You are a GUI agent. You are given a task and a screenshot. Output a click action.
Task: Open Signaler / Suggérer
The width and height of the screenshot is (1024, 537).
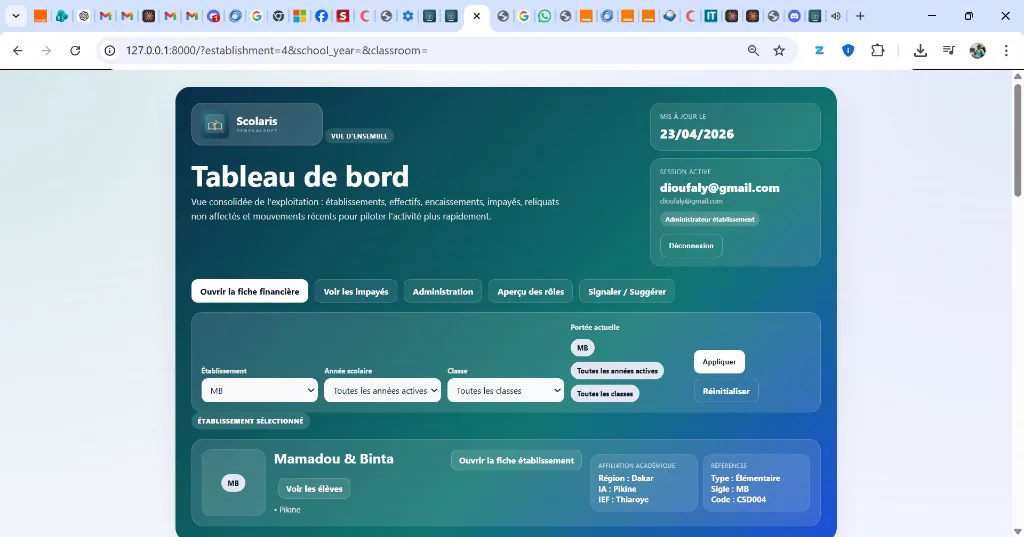[x=627, y=291]
